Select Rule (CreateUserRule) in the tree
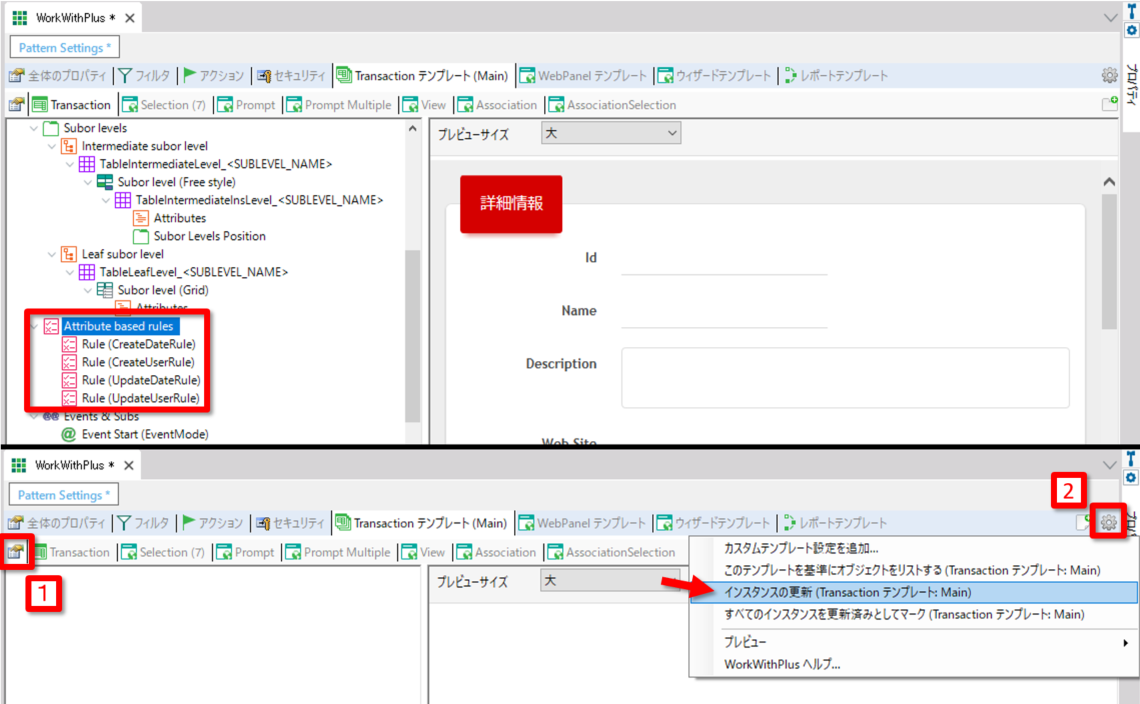 138,362
